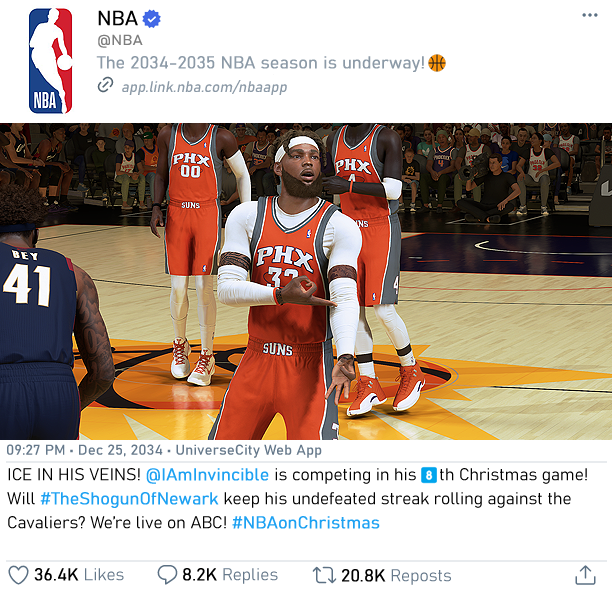Viewport: 612px width, 590px height.
Task: Click the @NBA handle text
Action: [x=120, y=41]
